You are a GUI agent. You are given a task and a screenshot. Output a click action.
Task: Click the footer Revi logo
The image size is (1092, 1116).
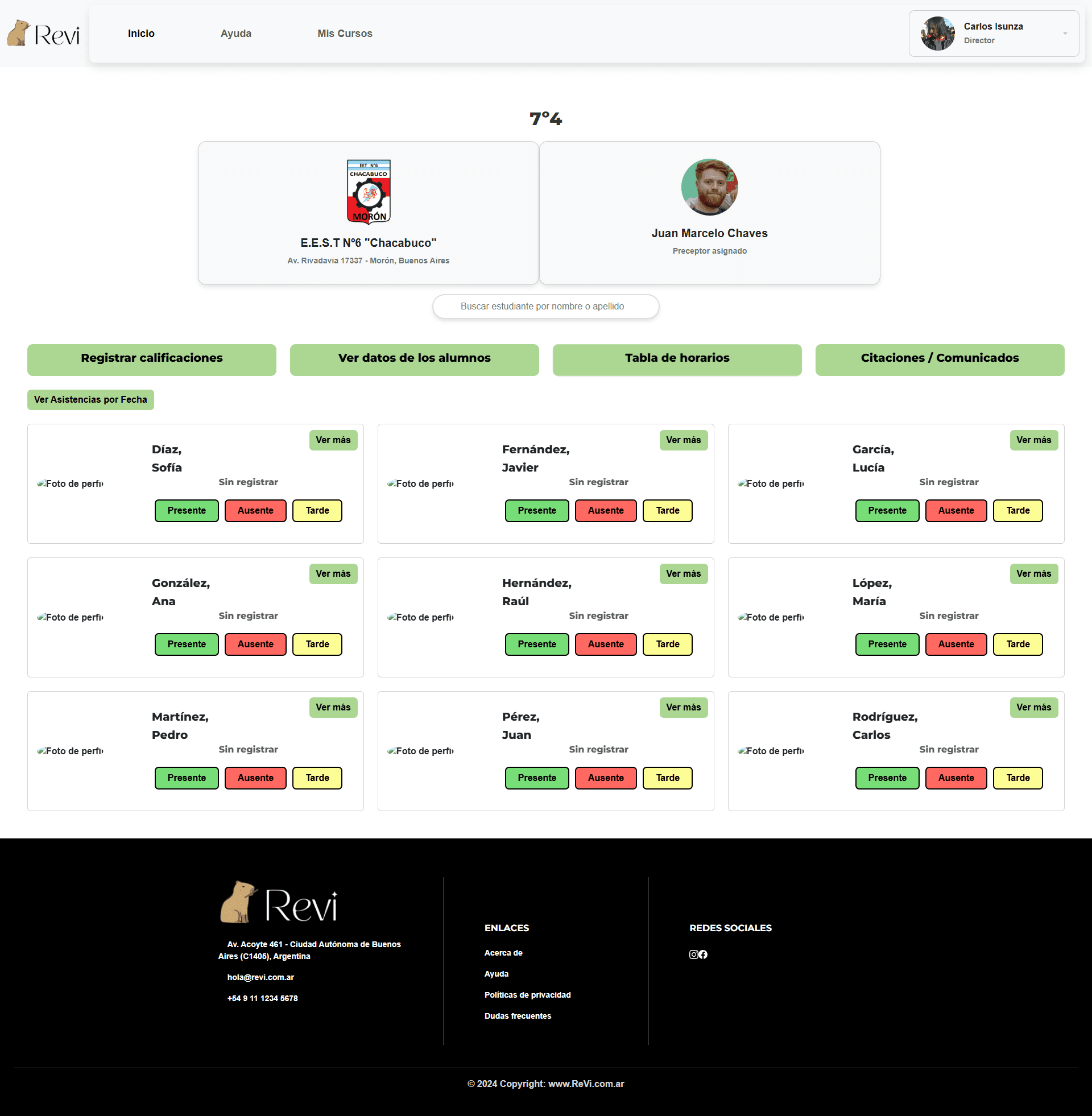click(279, 903)
